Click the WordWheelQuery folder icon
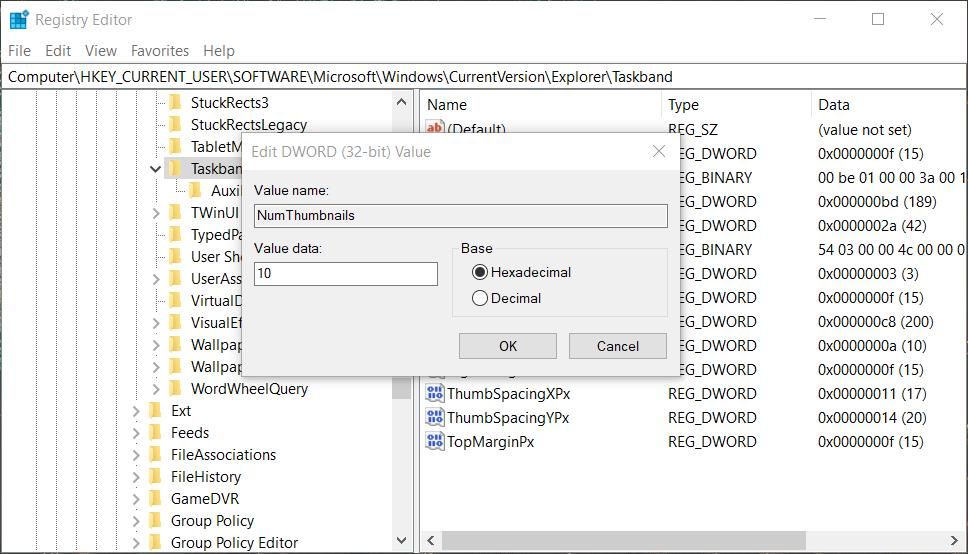Screen dimensions: 968x554 coord(175,388)
